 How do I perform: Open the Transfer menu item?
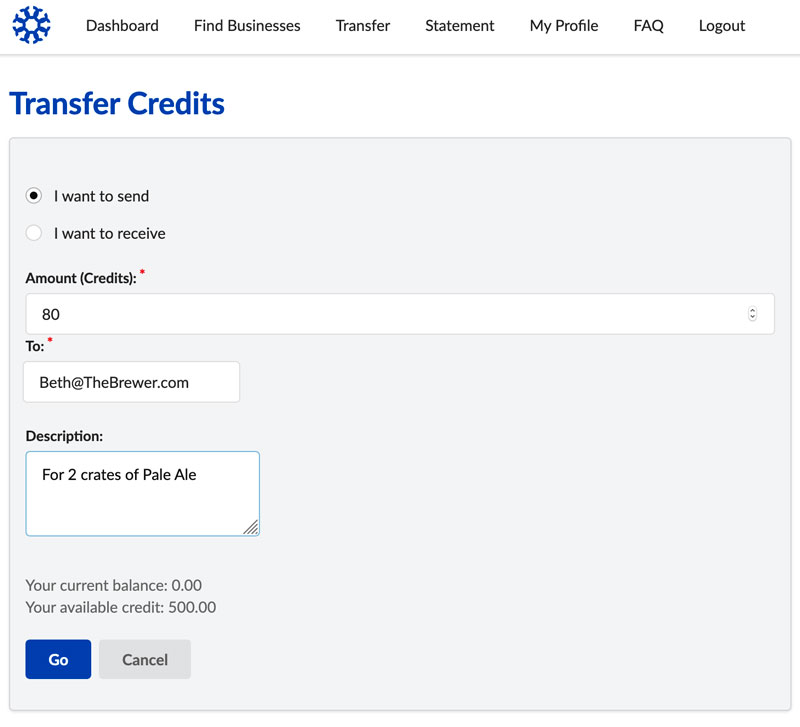363,26
